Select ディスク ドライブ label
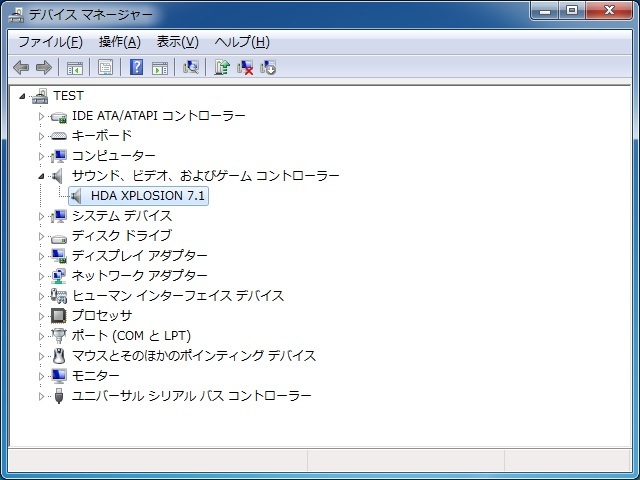The width and height of the screenshot is (640, 480). pos(122,236)
